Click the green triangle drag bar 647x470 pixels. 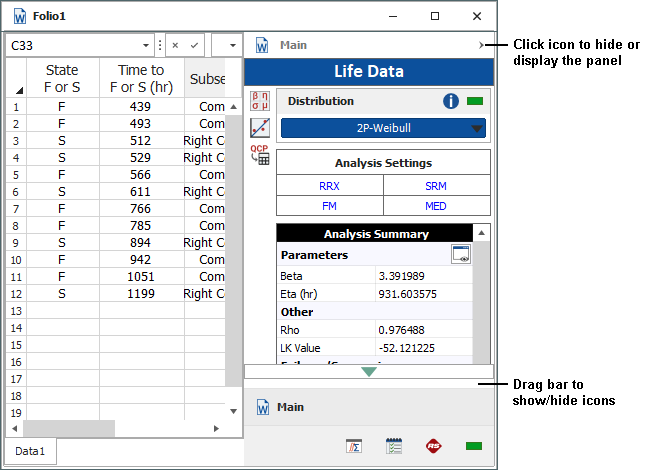(x=369, y=371)
